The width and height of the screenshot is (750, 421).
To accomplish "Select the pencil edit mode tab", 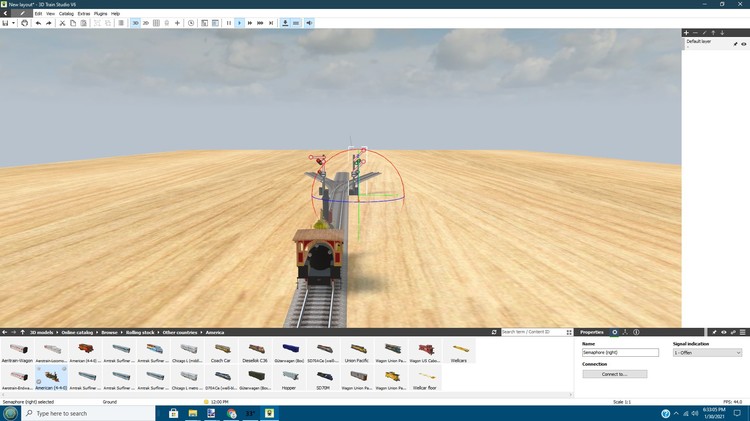I will (x=22, y=13).
